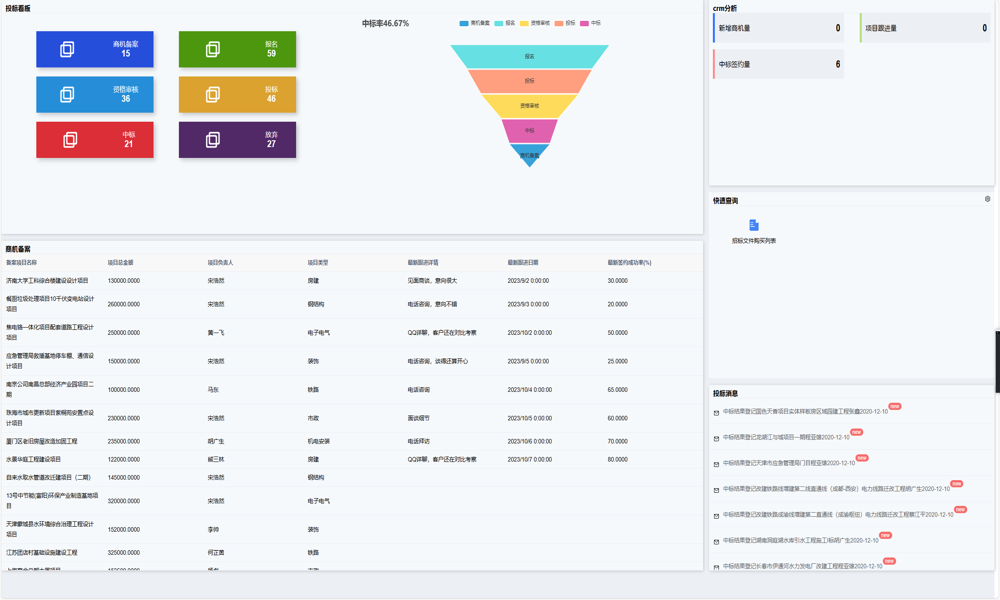
Task: Click the copy icon on the green 报名 card
Action: 213,49
